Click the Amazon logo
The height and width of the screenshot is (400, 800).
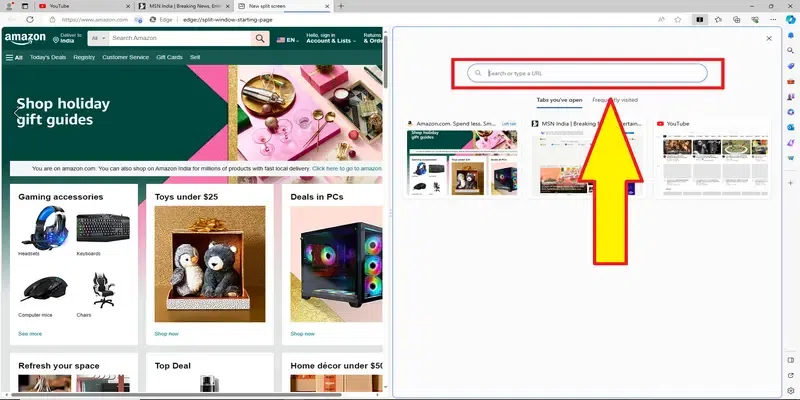[25, 39]
